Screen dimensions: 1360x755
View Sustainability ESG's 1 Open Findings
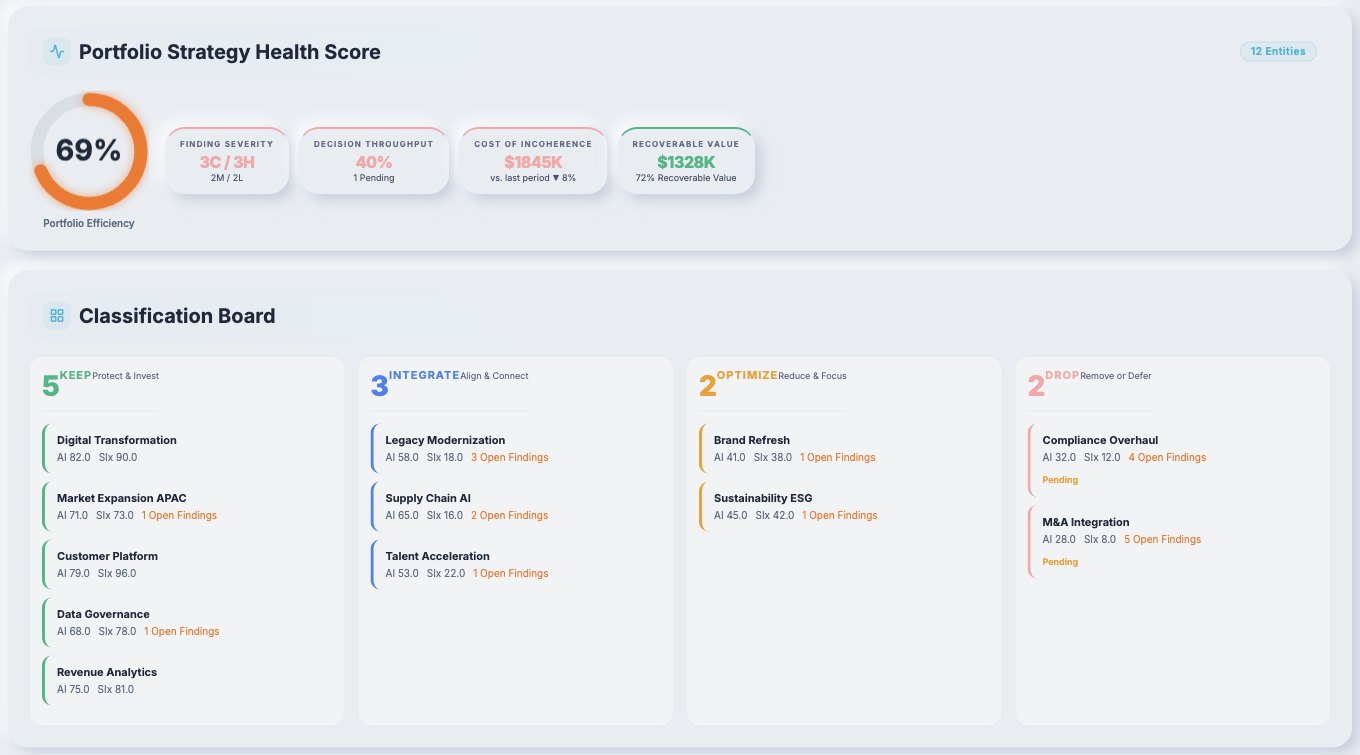(x=840, y=516)
